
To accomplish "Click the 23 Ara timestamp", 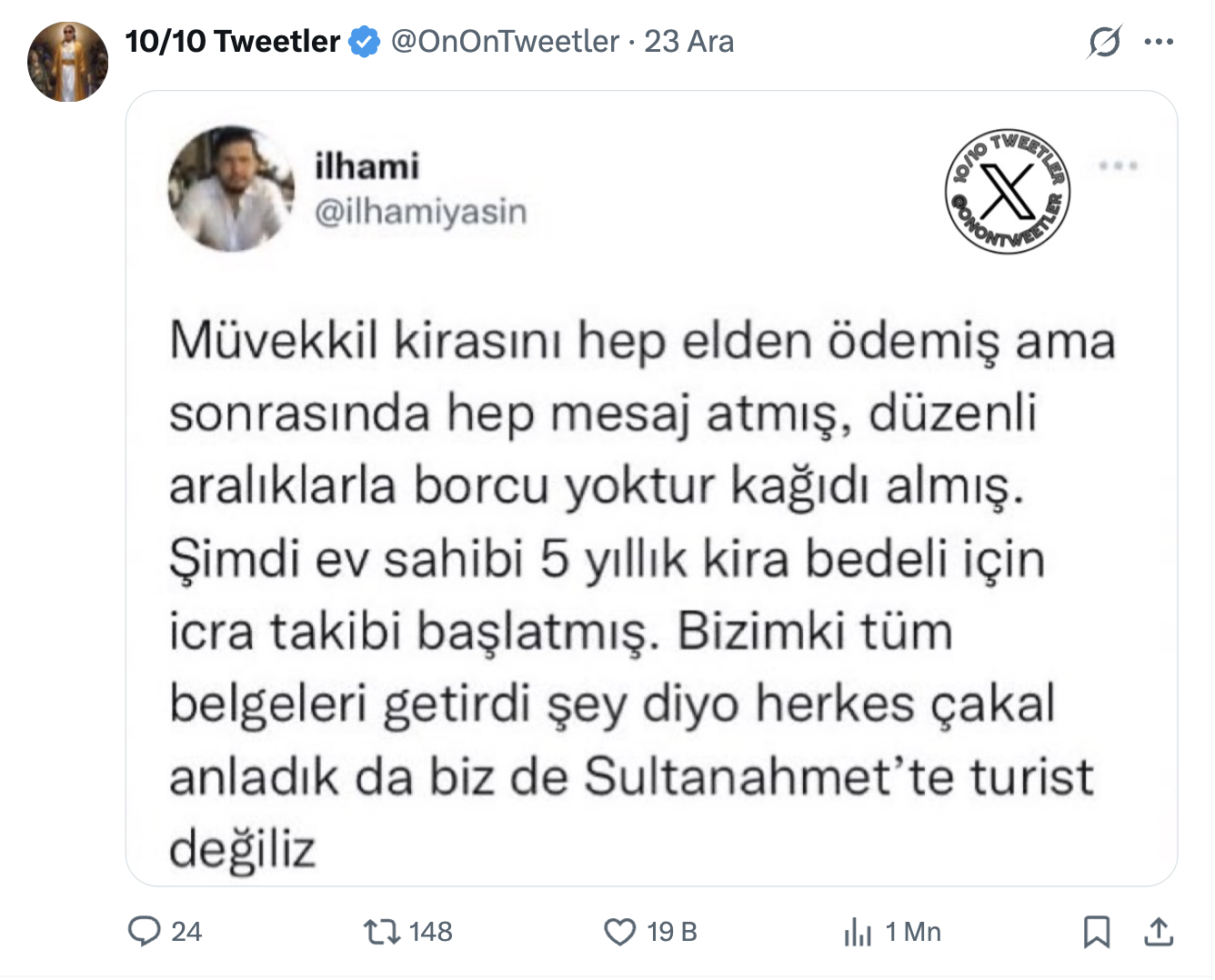I will (688, 42).
